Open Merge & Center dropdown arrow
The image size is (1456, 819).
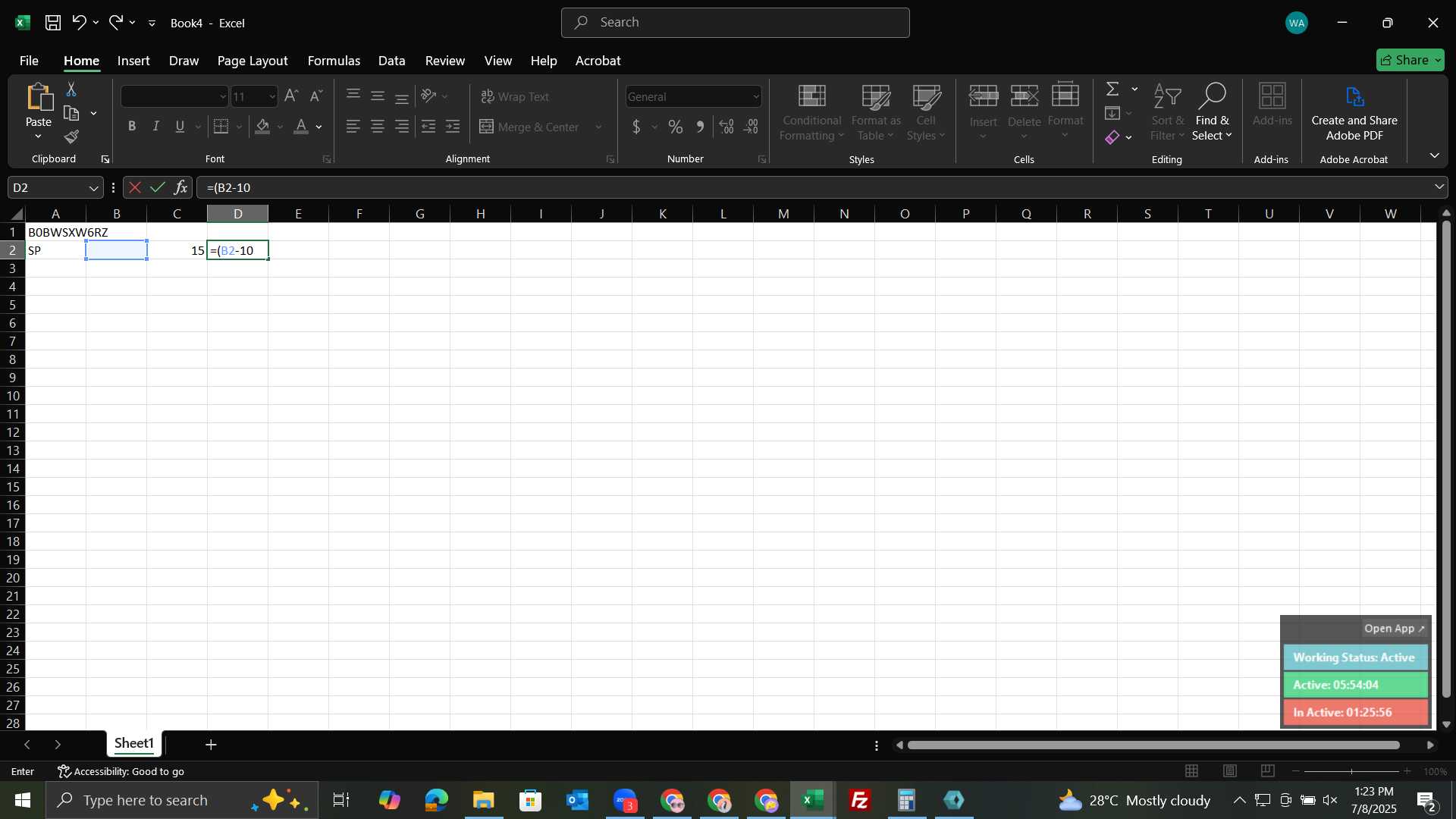coord(599,127)
